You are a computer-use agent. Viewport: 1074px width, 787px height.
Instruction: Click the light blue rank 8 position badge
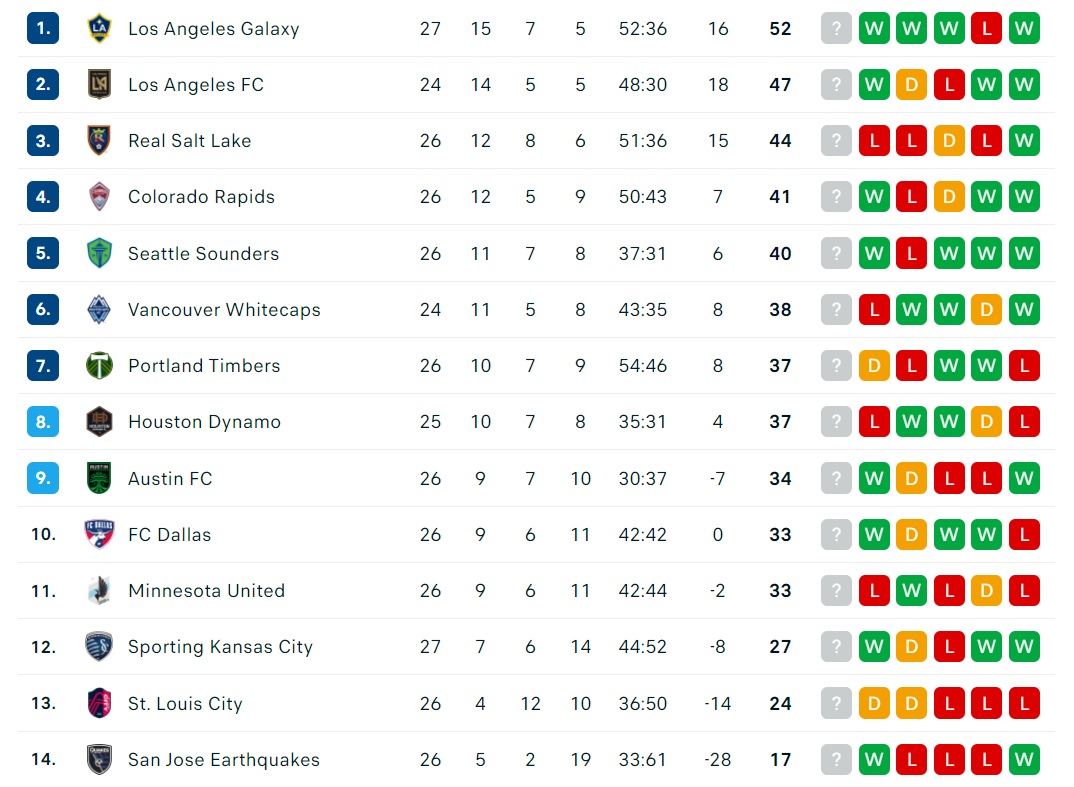(x=43, y=421)
